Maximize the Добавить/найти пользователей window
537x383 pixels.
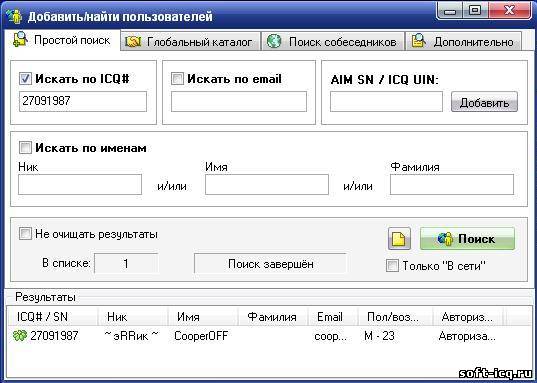click(x=474, y=11)
